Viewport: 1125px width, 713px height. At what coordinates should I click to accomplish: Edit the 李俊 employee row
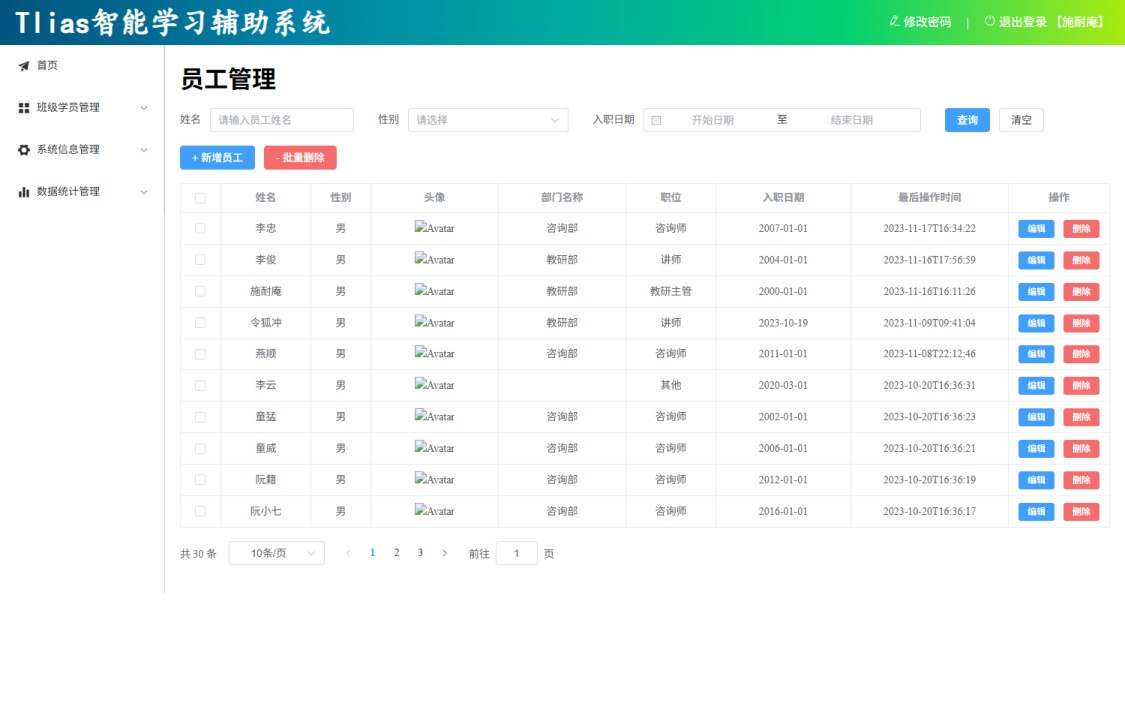coord(1036,260)
